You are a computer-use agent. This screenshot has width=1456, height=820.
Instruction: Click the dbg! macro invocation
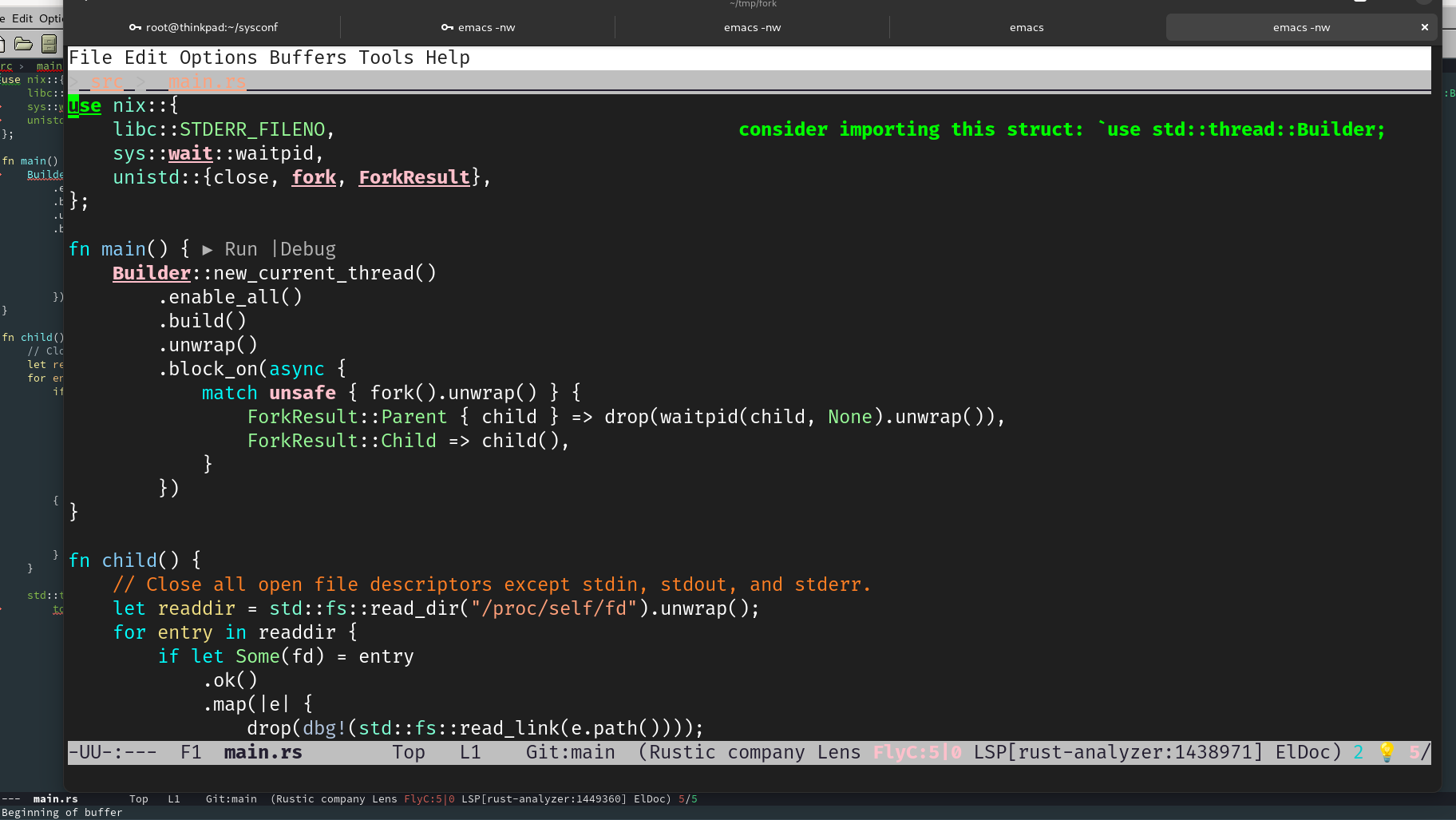coord(325,728)
